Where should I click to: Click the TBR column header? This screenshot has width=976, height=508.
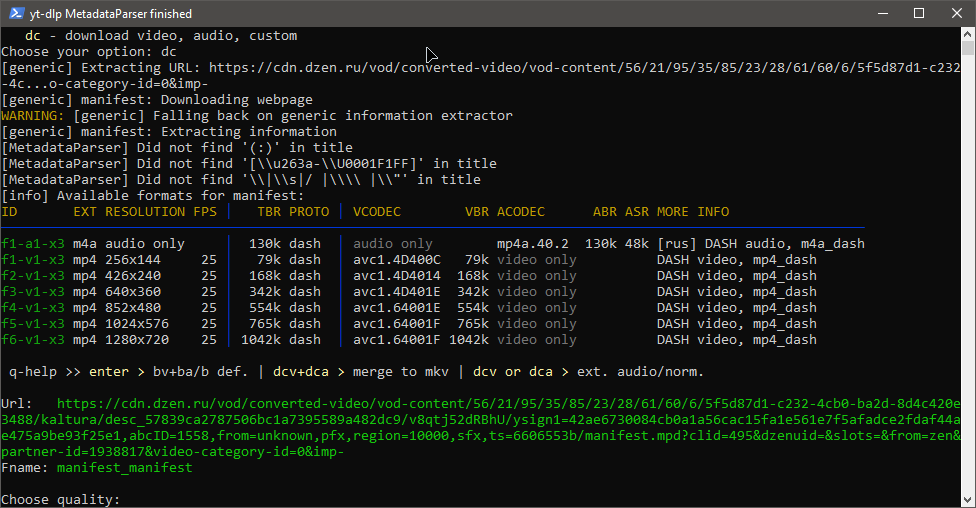[270, 212]
